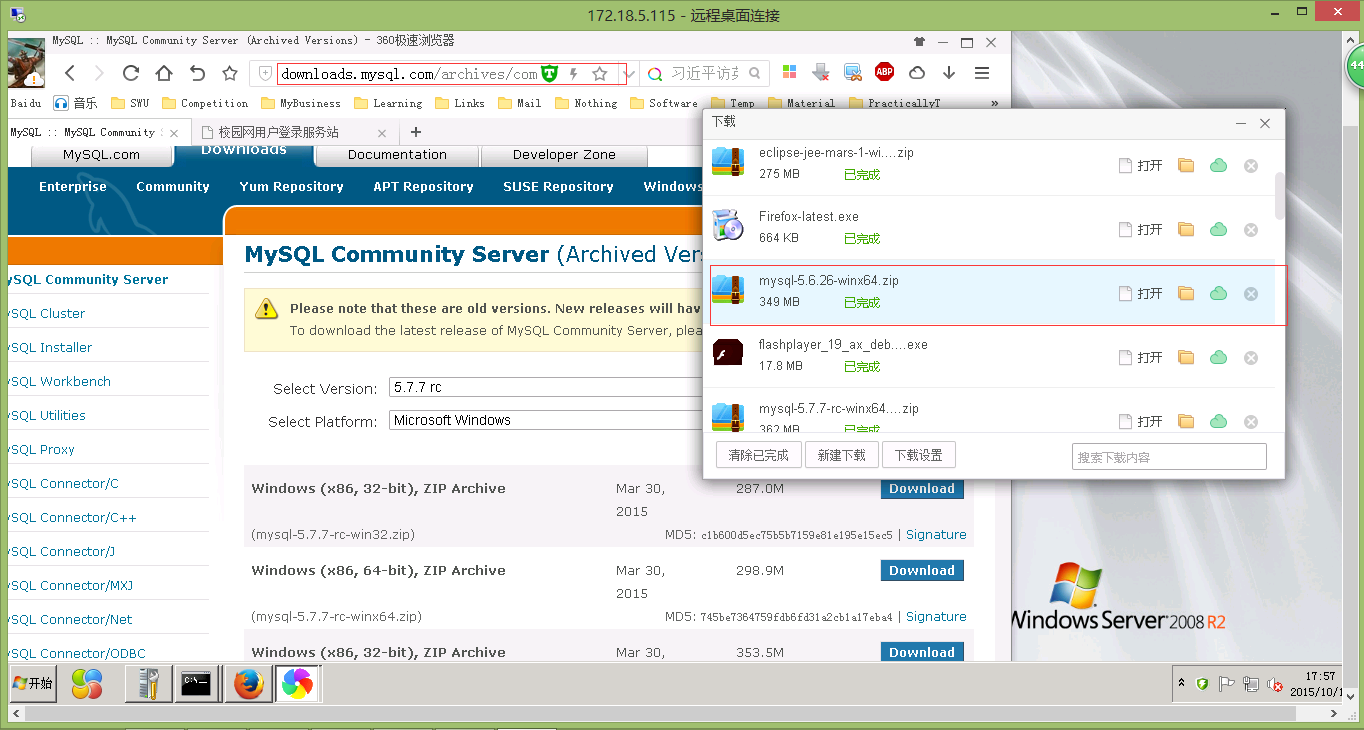Open the Documentation site tab

pyautogui.click(x=397, y=155)
